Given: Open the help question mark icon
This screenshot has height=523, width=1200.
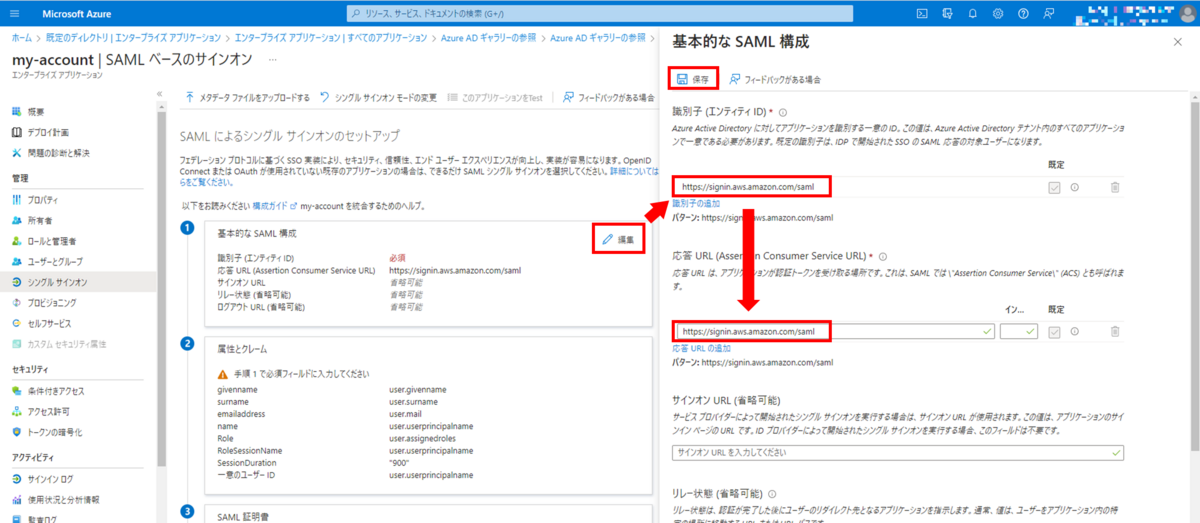Looking at the screenshot, I should tap(1022, 13).
